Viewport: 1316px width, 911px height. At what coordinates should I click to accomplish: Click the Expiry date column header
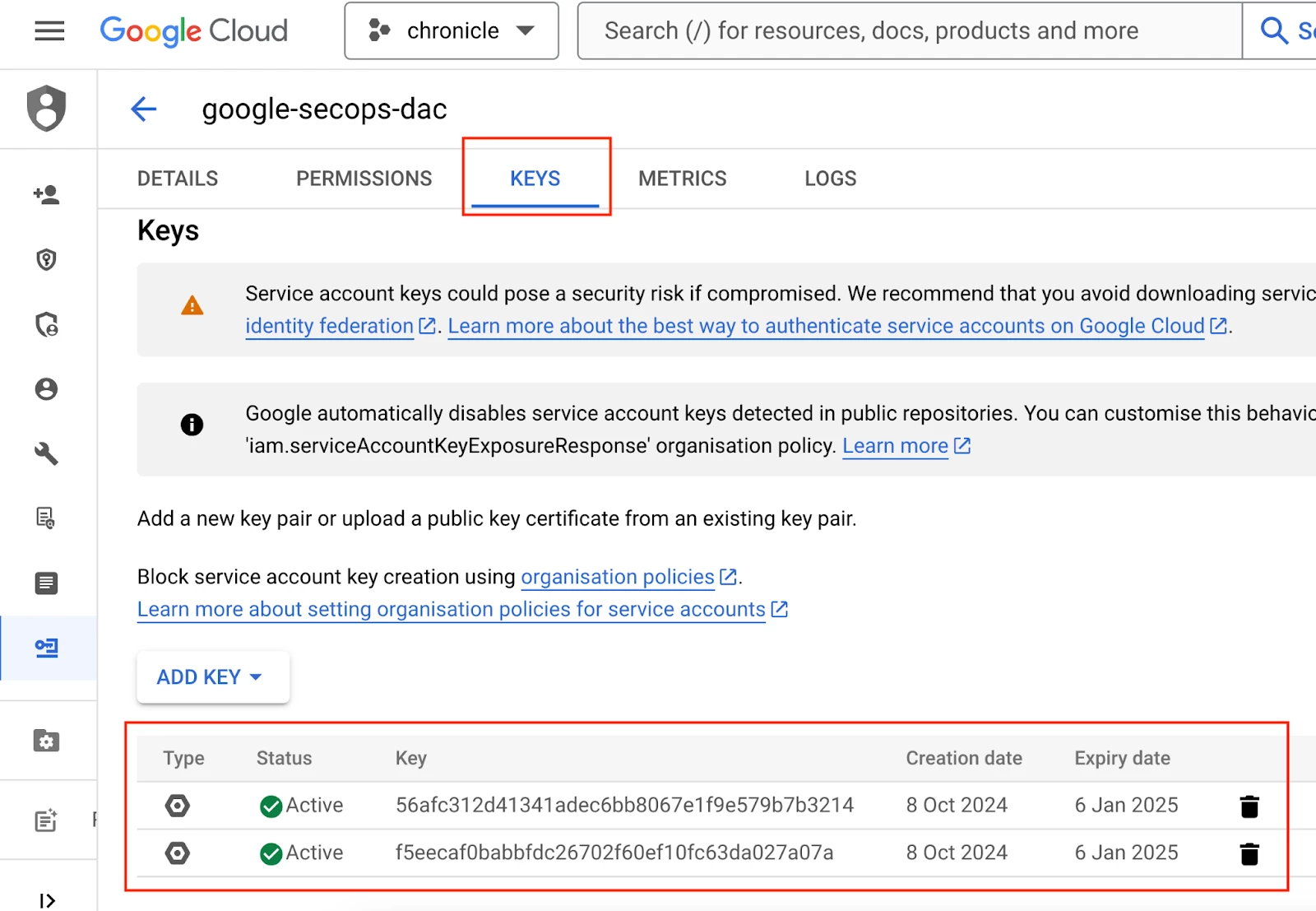1122,758
